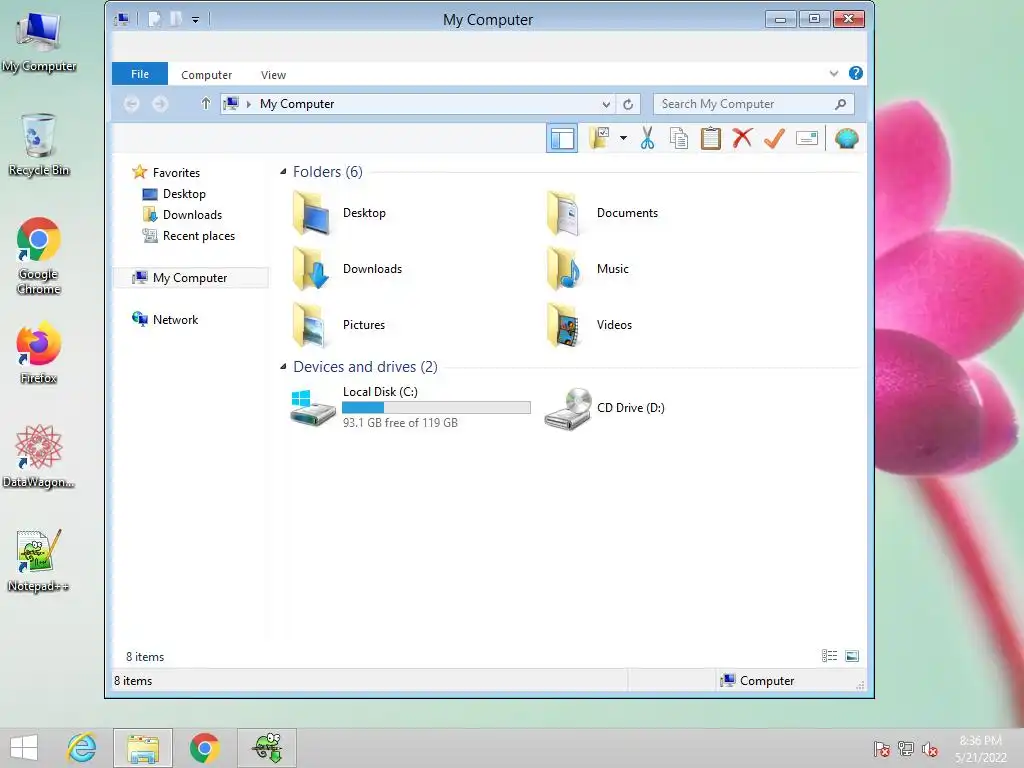The image size is (1024, 768).
Task: Switch to Large icons view in status bar
Action: [852, 656]
